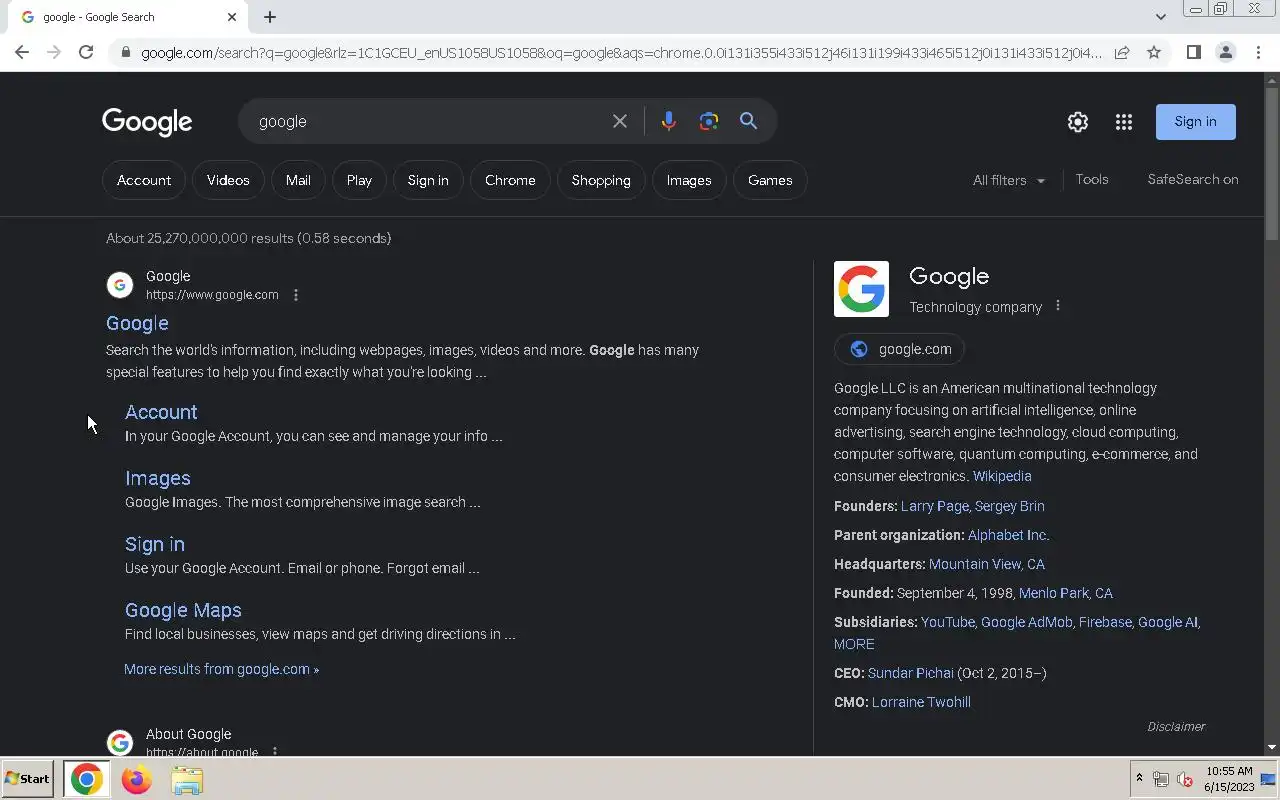
Task: Open a new browser tab
Action: [270, 17]
